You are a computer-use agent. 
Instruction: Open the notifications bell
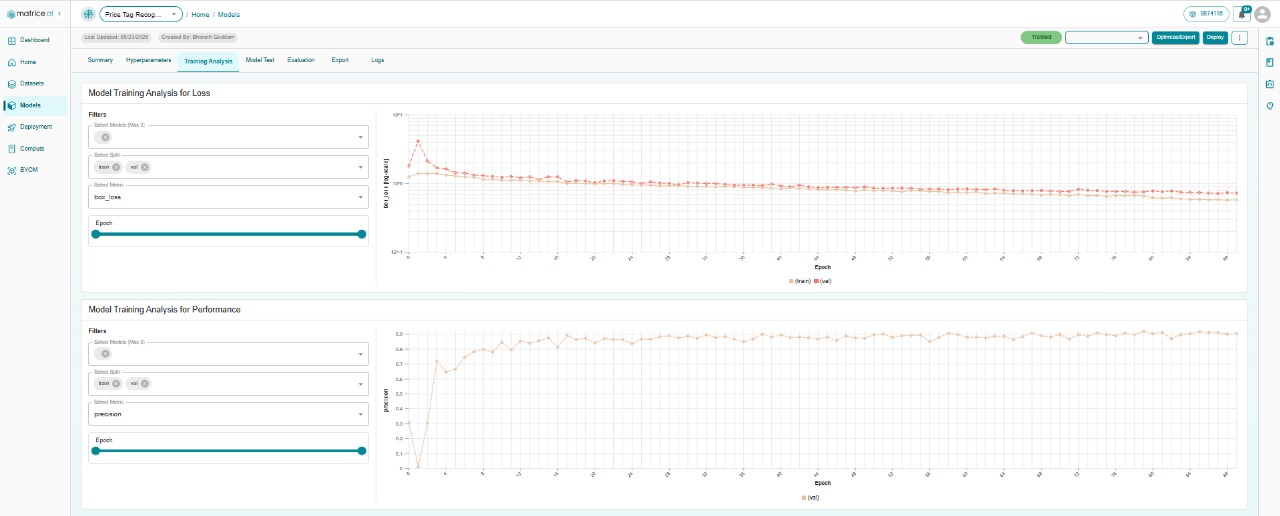click(x=1241, y=14)
